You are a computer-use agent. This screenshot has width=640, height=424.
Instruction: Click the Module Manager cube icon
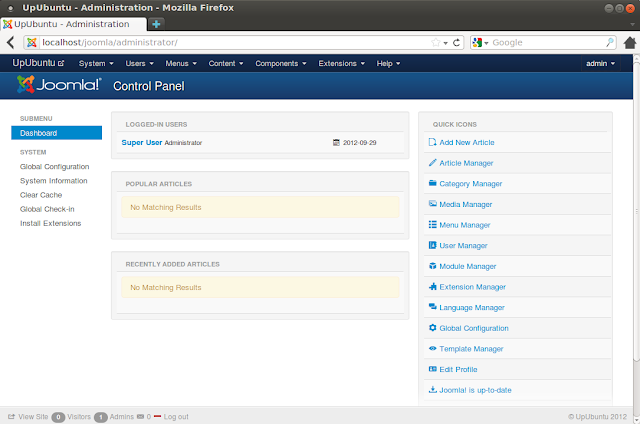pos(433,266)
